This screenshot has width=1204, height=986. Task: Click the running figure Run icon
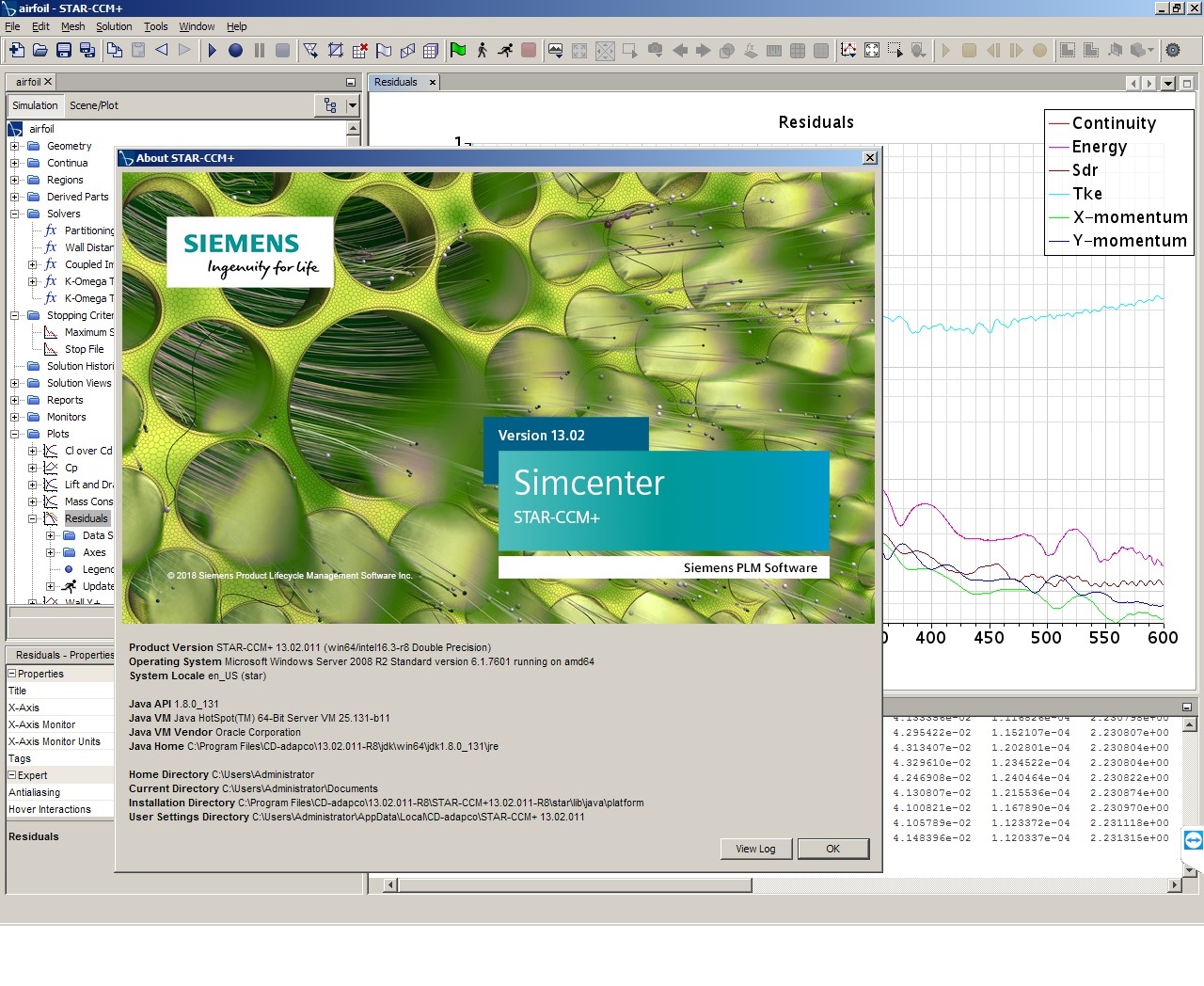[x=505, y=50]
